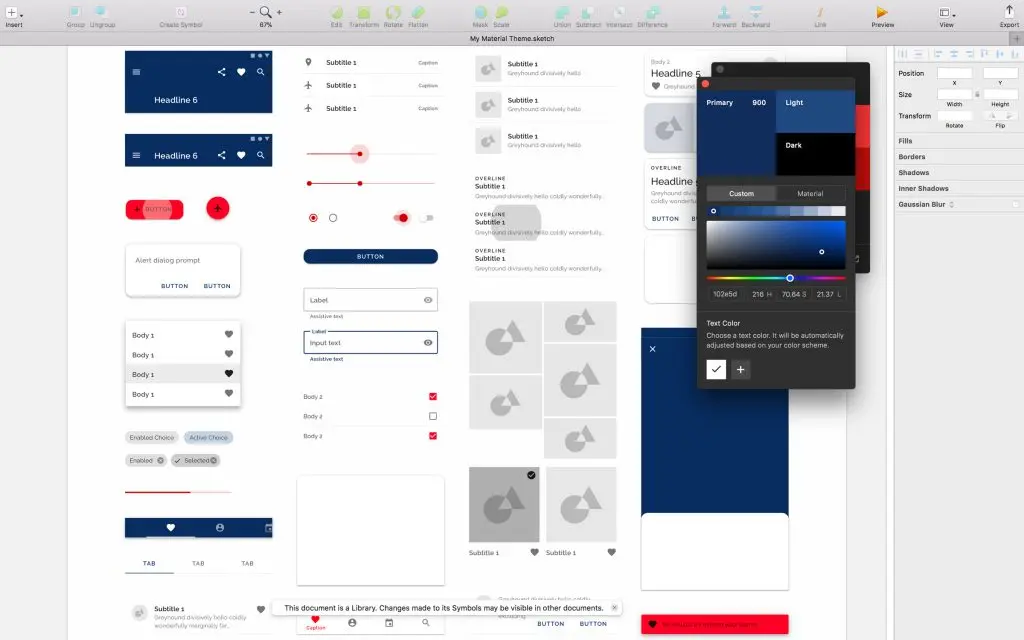Check the middle Body 2 checkbox
Screen dimensions: 1024x640
(x=432, y=415)
